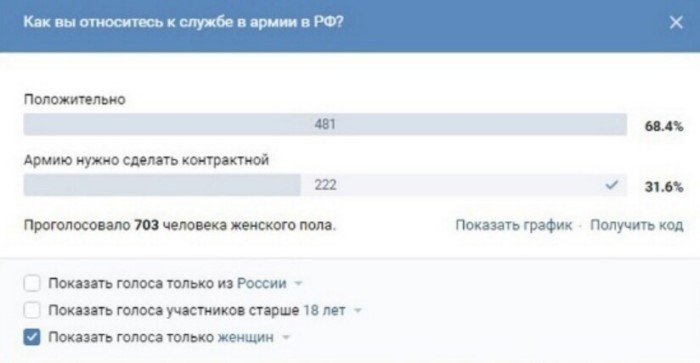The height and width of the screenshot is (363, 700).
Task: Click the checkmark icon on contract army bar
Action: click(611, 184)
